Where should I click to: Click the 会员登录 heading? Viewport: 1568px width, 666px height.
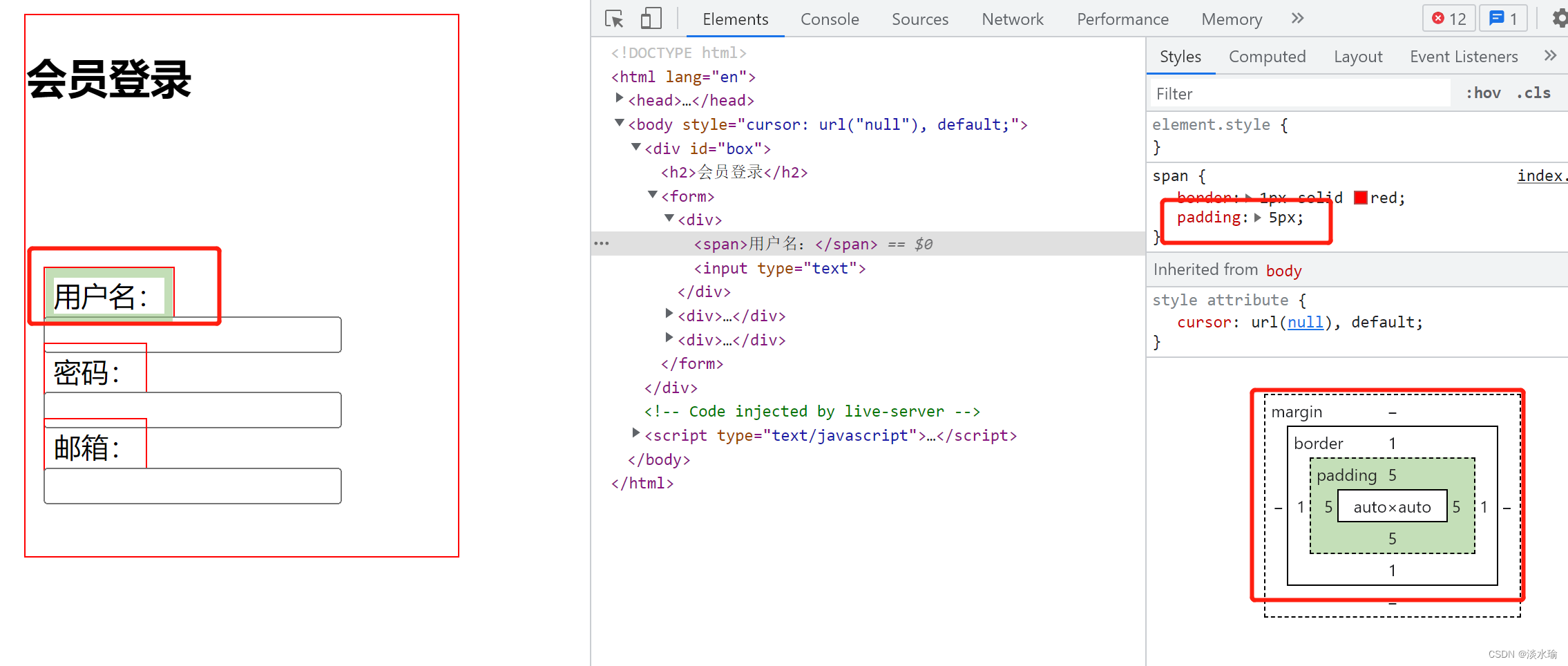click(109, 79)
